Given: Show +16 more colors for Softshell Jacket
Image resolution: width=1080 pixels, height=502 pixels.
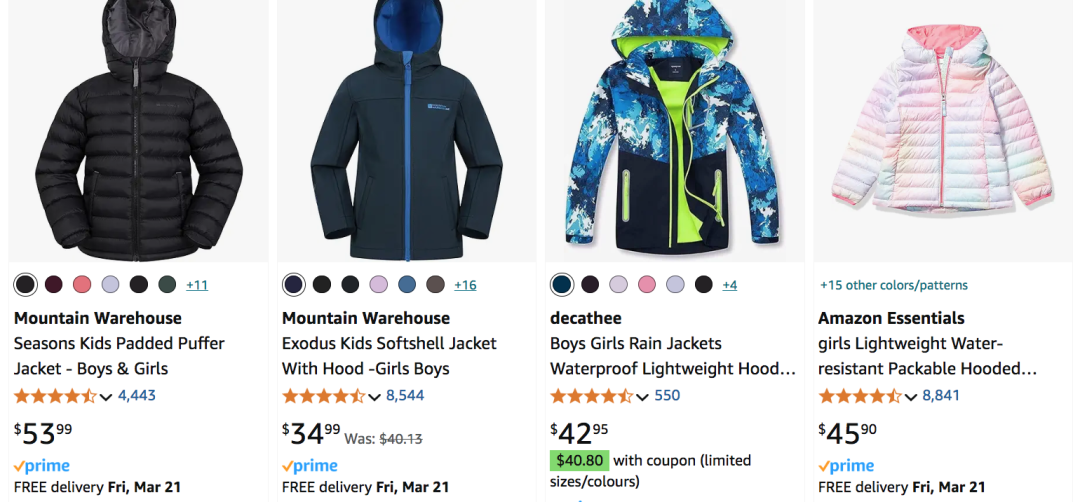Looking at the screenshot, I should pos(465,284).
